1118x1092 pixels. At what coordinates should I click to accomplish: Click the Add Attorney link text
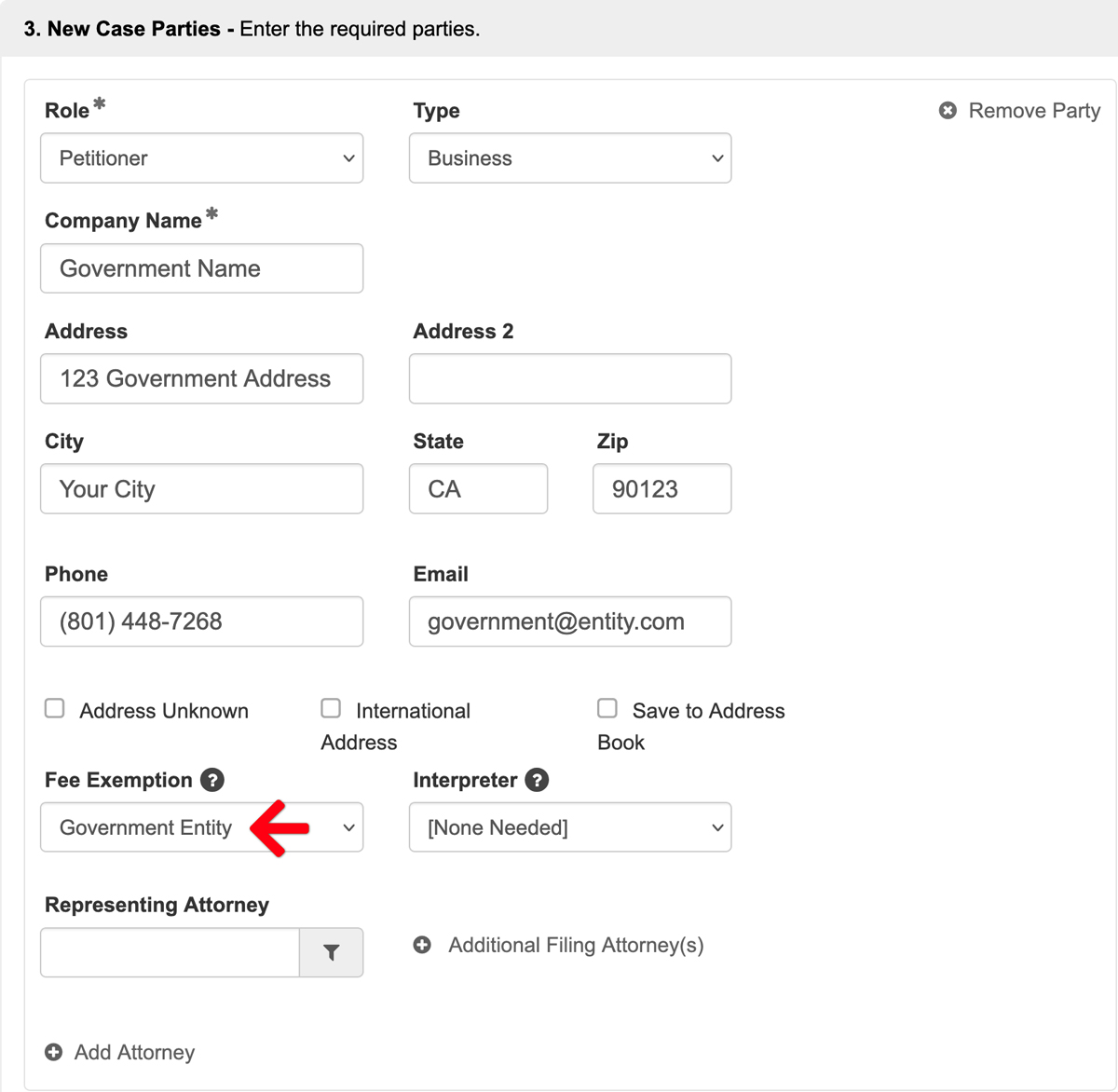tap(135, 1052)
